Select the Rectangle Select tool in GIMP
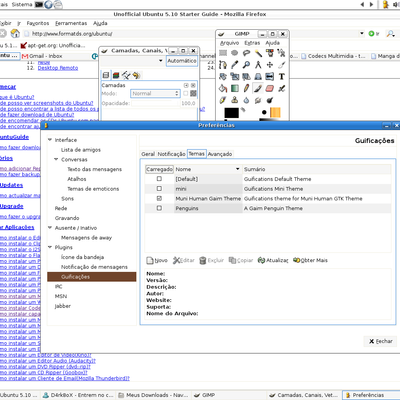This screenshot has width=400, height=400. [x=223, y=53]
